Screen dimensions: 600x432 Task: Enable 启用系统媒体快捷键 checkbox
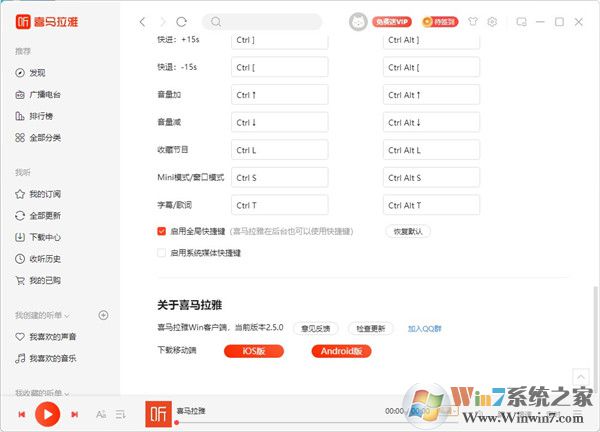tap(161, 253)
